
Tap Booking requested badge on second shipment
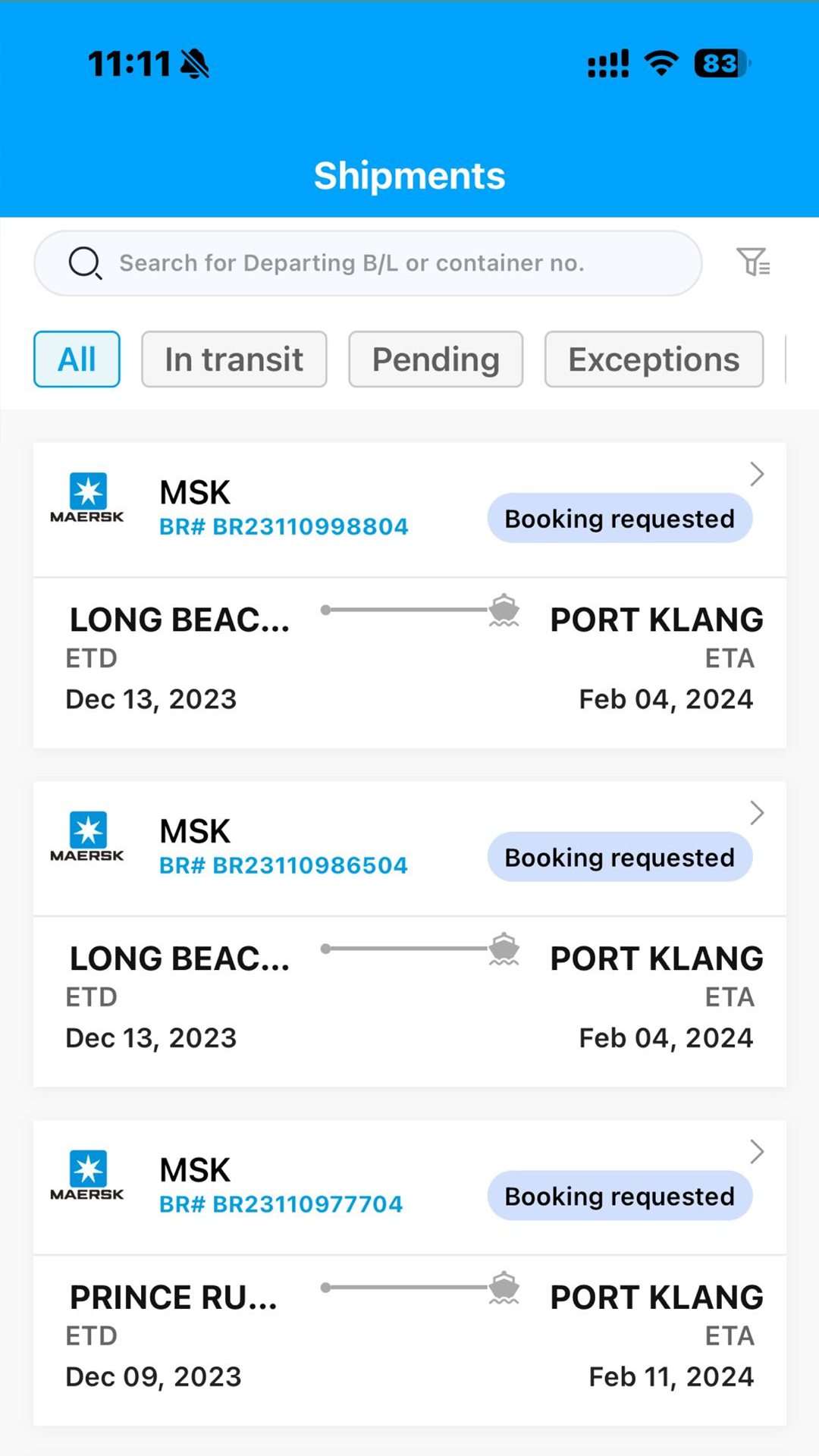tap(620, 858)
